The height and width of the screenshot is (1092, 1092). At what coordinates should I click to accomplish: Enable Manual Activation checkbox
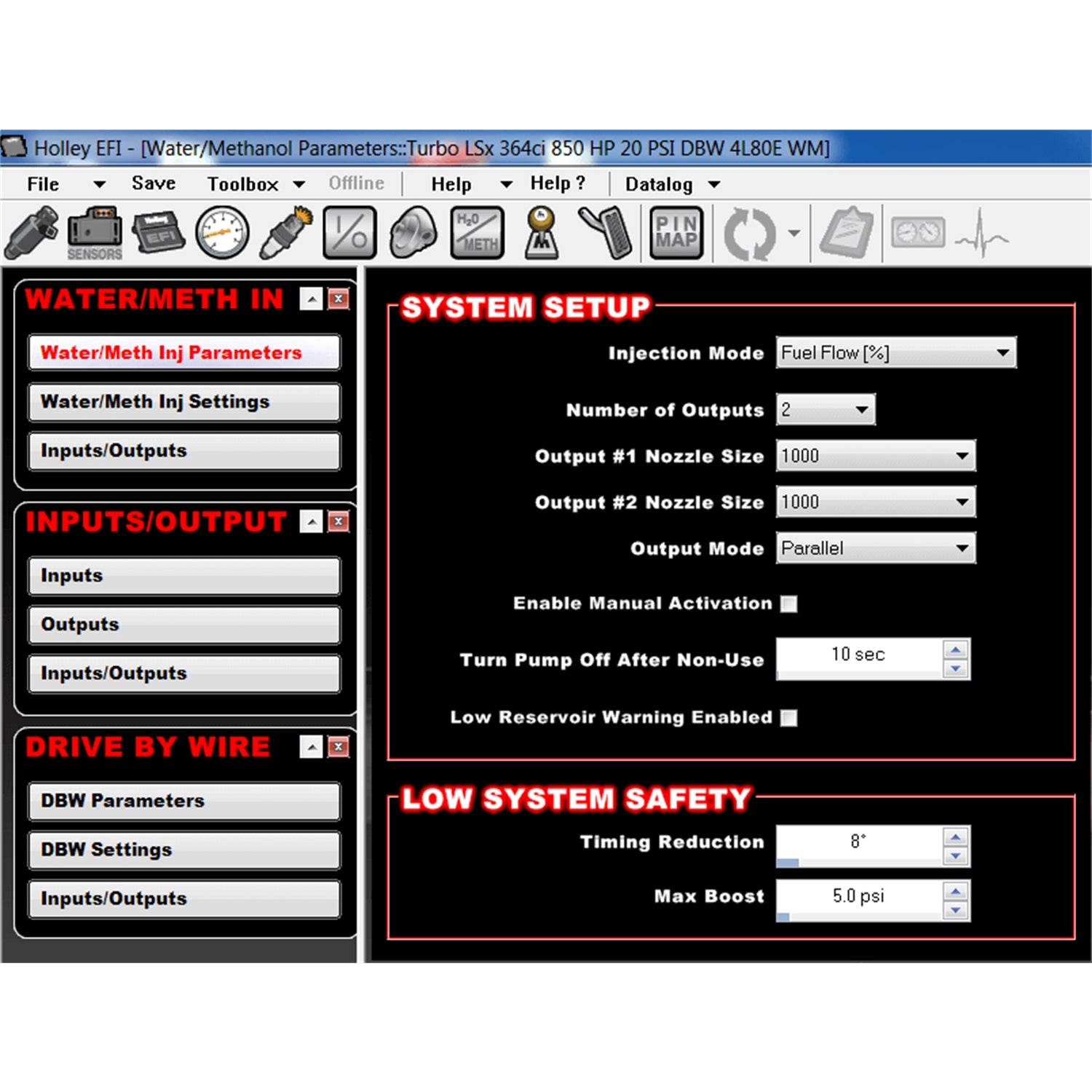[x=788, y=604]
